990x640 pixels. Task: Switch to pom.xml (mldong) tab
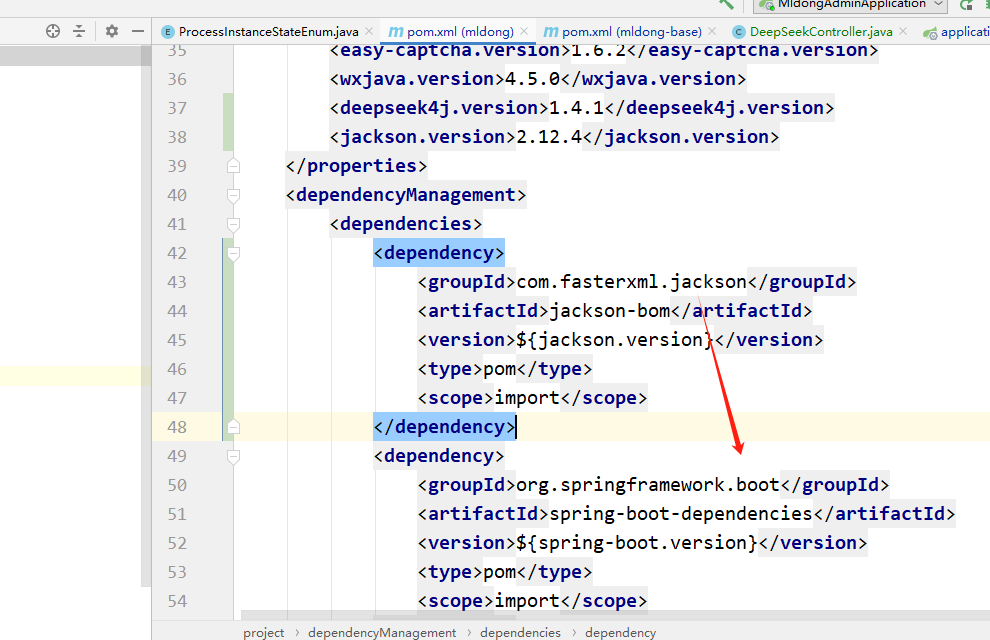(x=460, y=32)
